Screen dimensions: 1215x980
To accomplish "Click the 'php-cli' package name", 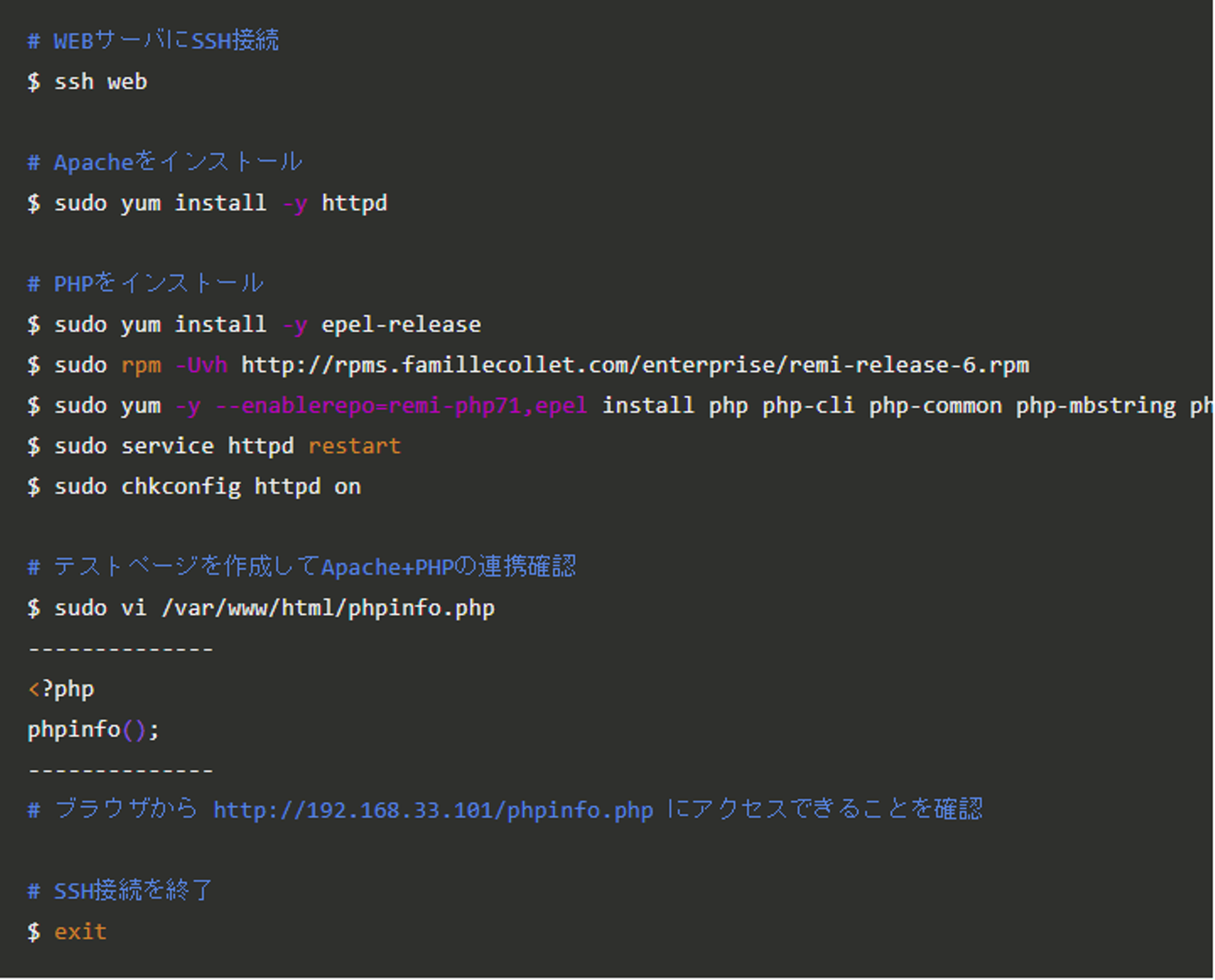I will pyautogui.click(x=808, y=406).
